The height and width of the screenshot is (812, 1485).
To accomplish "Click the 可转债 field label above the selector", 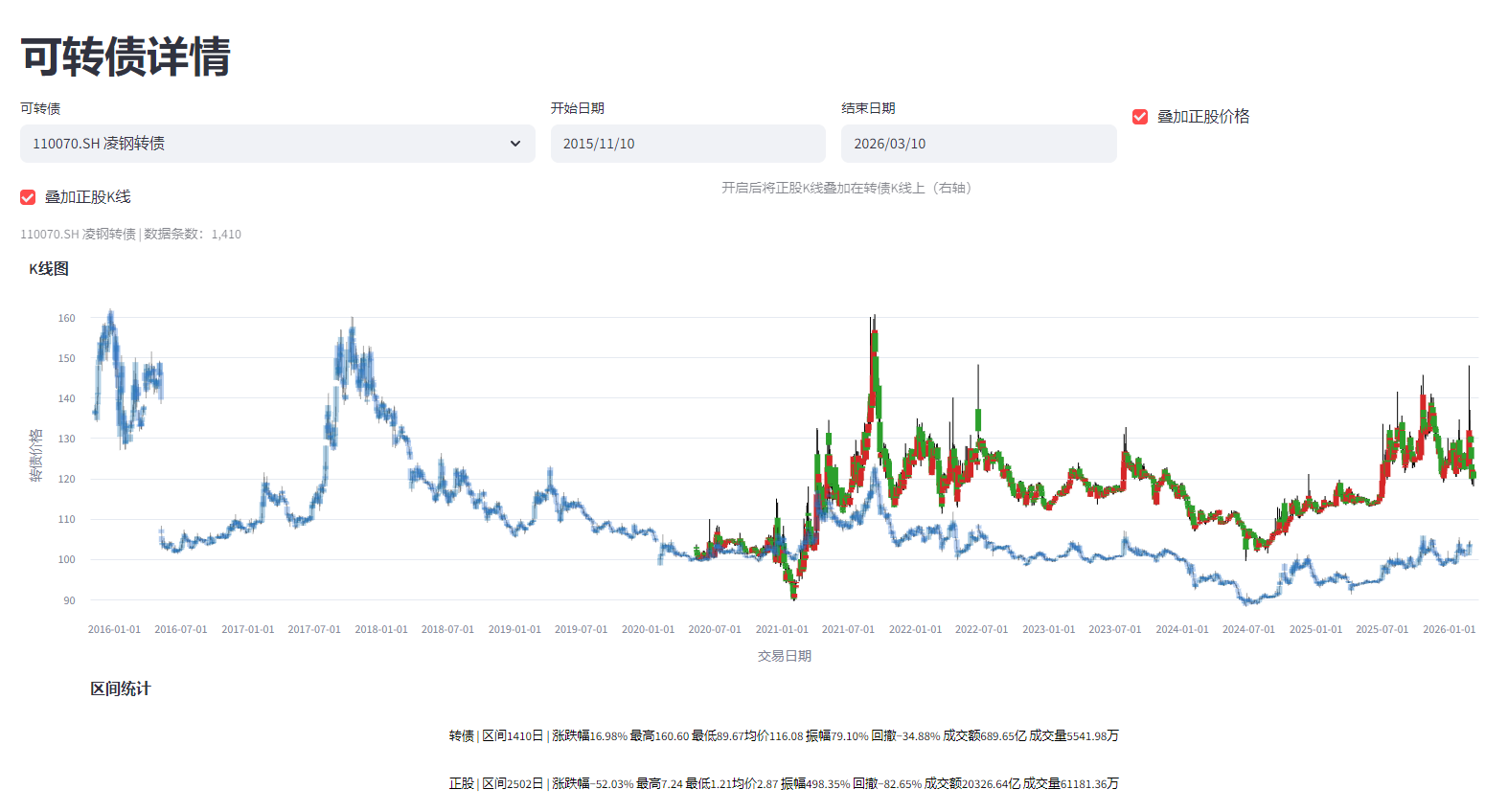I will point(40,108).
